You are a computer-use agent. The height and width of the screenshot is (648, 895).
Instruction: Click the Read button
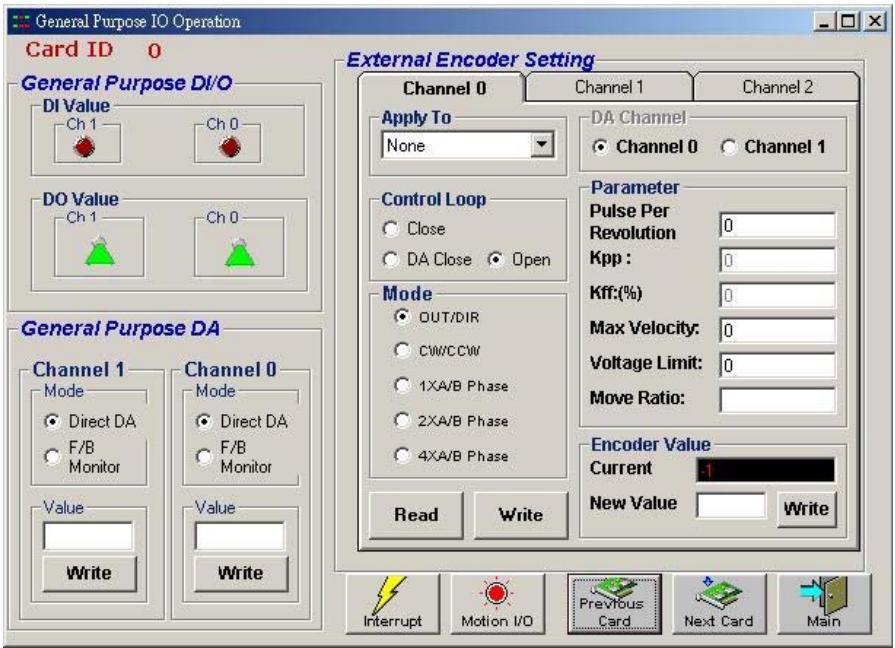pyautogui.click(x=416, y=515)
